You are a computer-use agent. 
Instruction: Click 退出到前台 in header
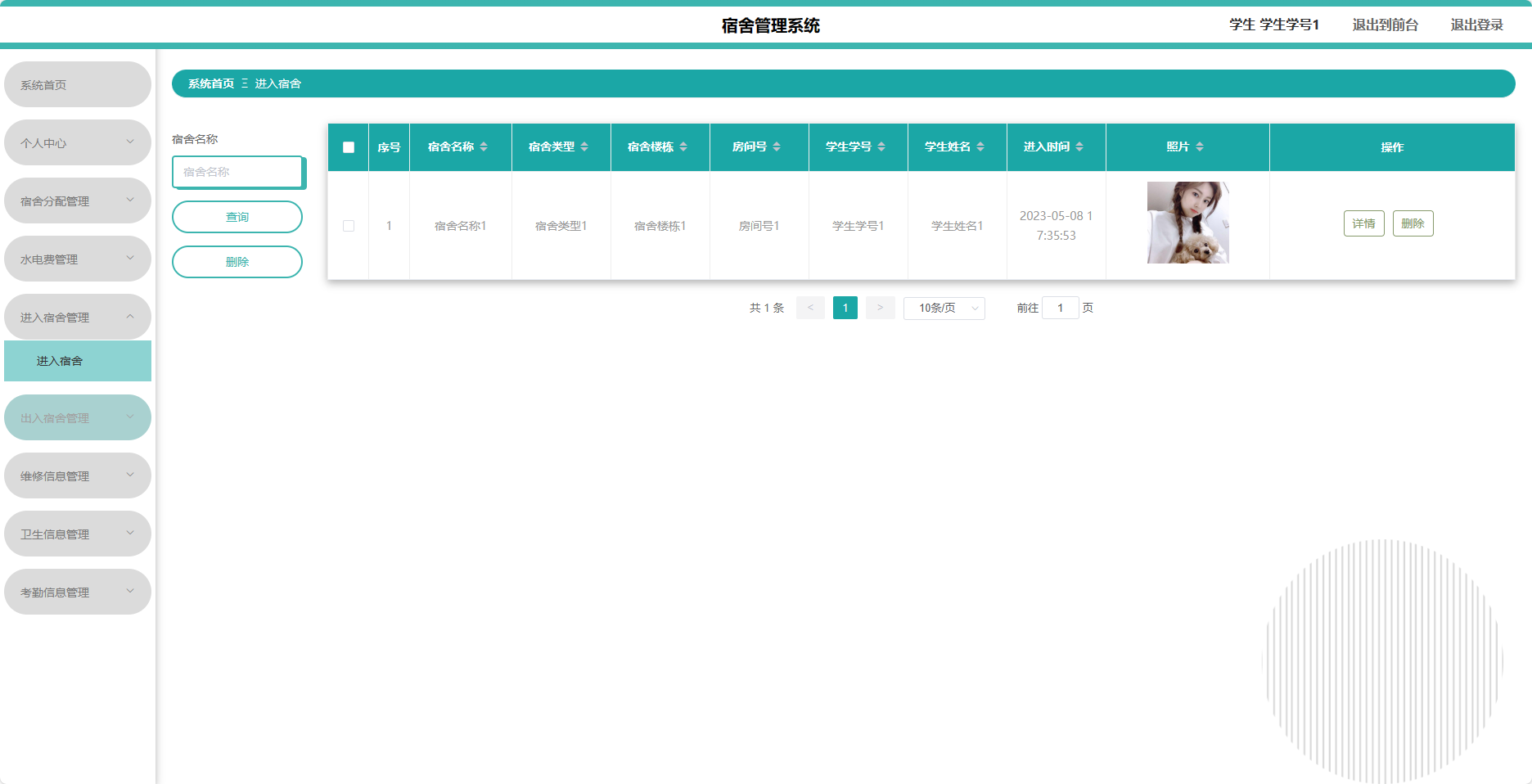click(1385, 25)
